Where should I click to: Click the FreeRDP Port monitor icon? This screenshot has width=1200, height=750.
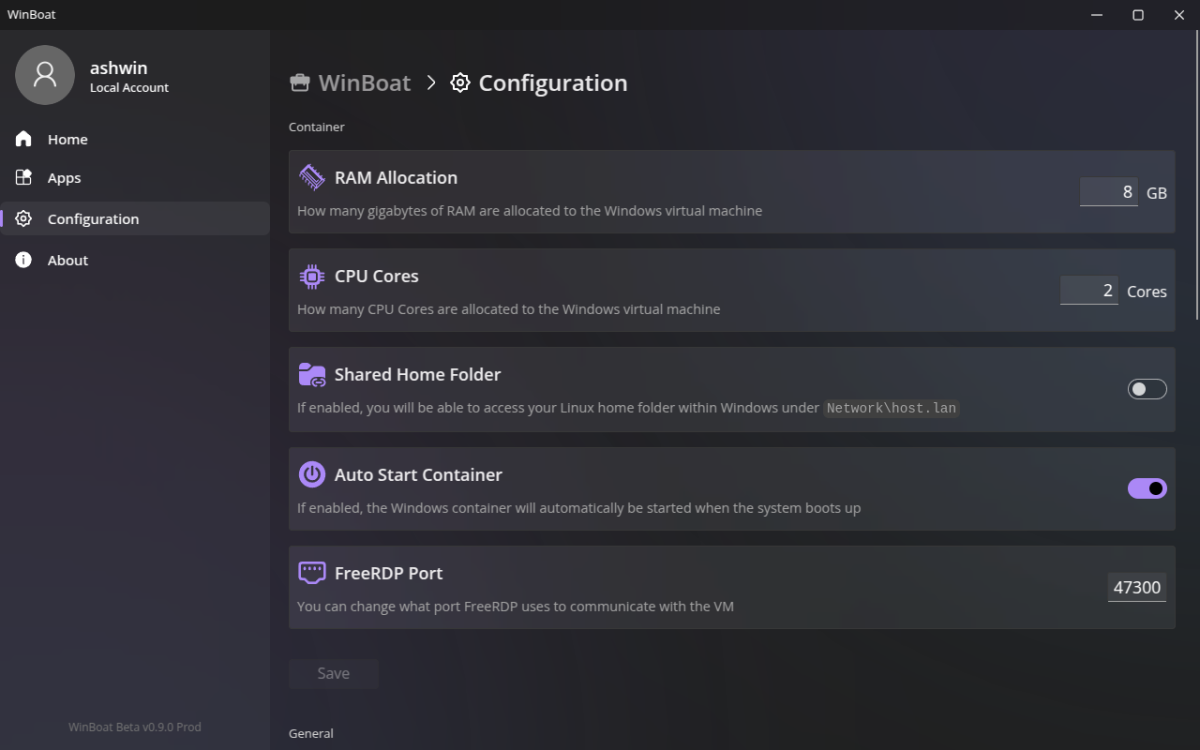[312, 571]
